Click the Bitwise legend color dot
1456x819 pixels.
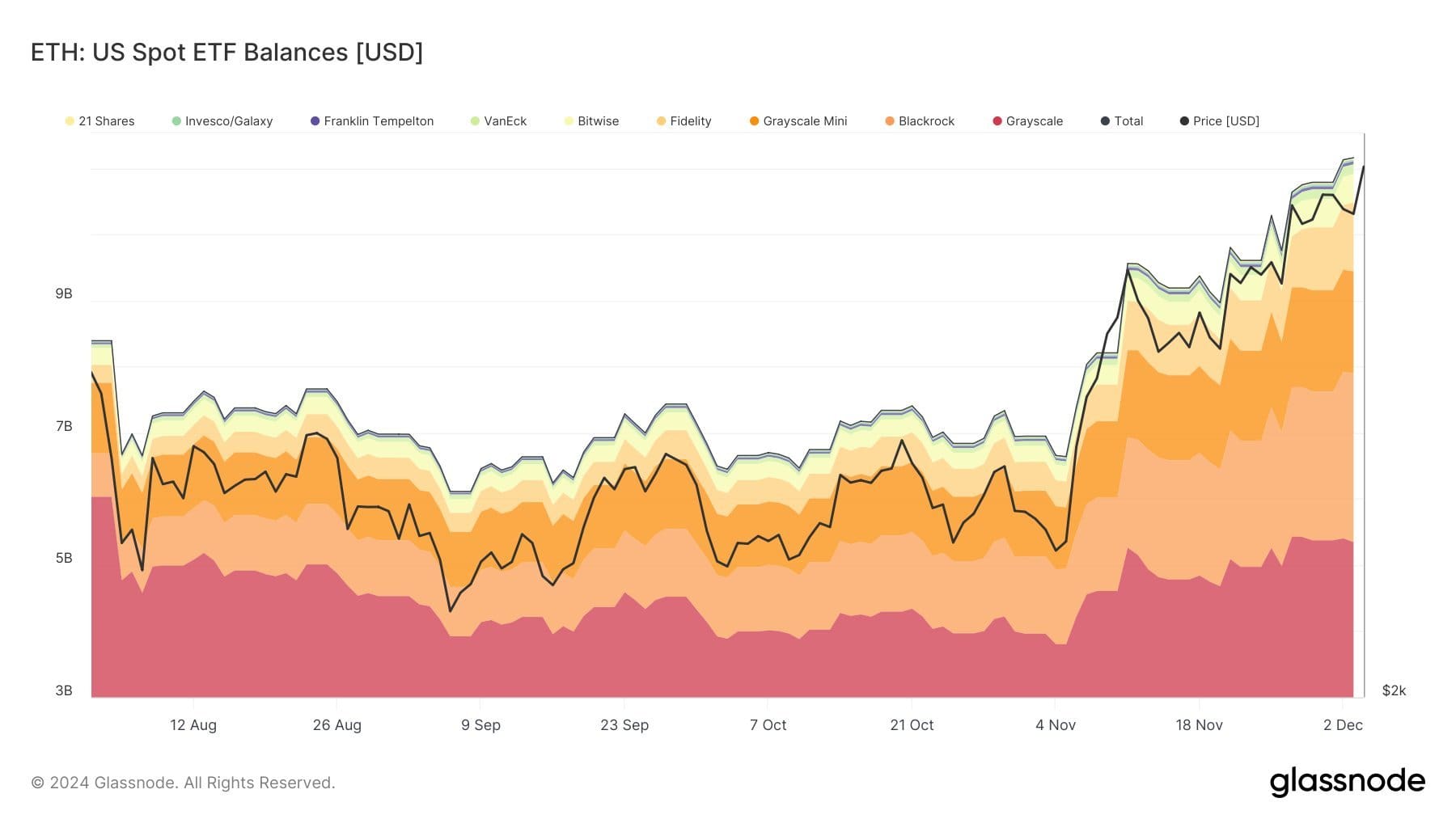569,121
